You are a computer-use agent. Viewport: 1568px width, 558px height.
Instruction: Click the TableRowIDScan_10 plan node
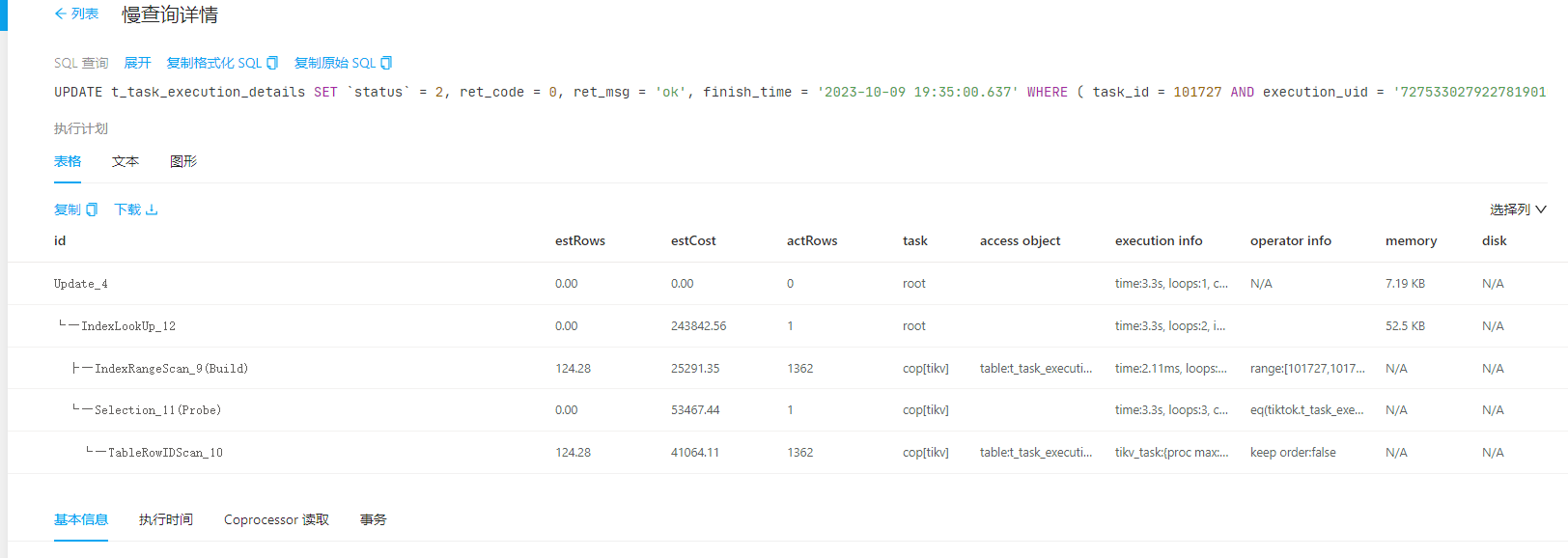point(165,453)
